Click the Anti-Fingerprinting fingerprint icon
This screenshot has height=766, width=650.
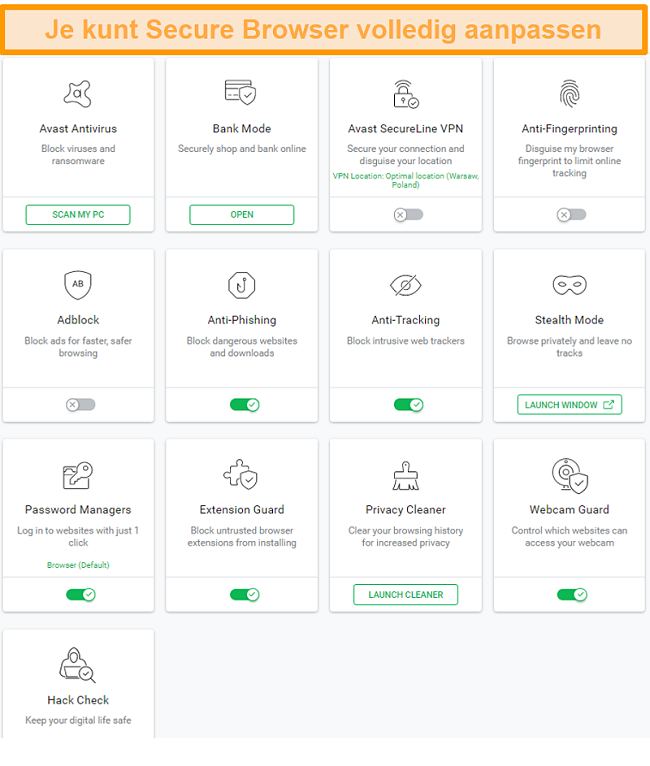(569, 93)
